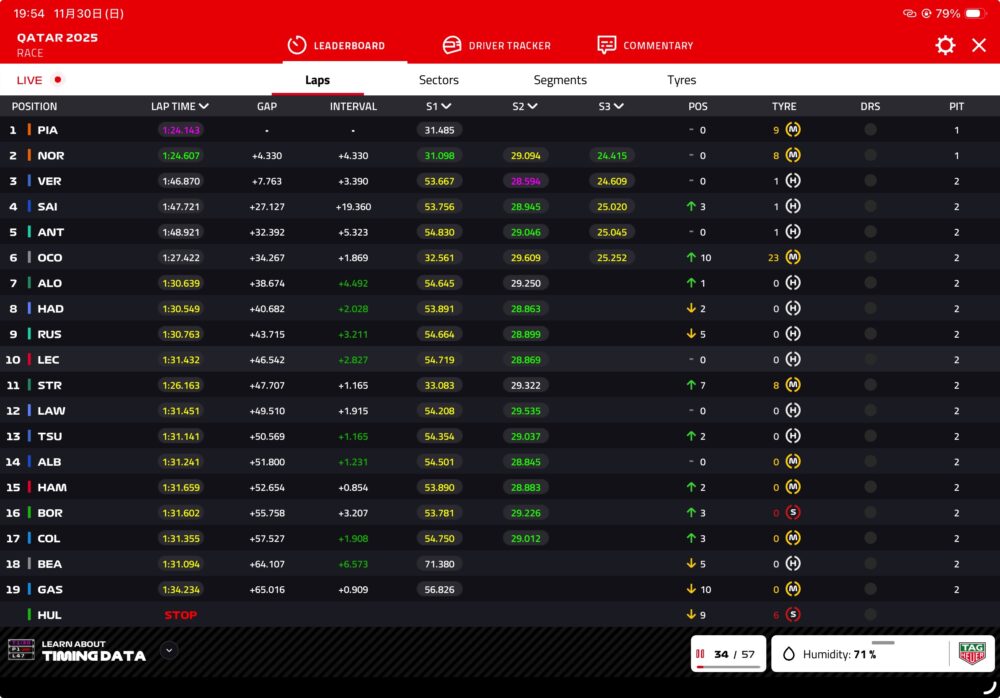This screenshot has height=698, width=1000.
Task: Switch to the Tyres tab
Action: coord(681,80)
